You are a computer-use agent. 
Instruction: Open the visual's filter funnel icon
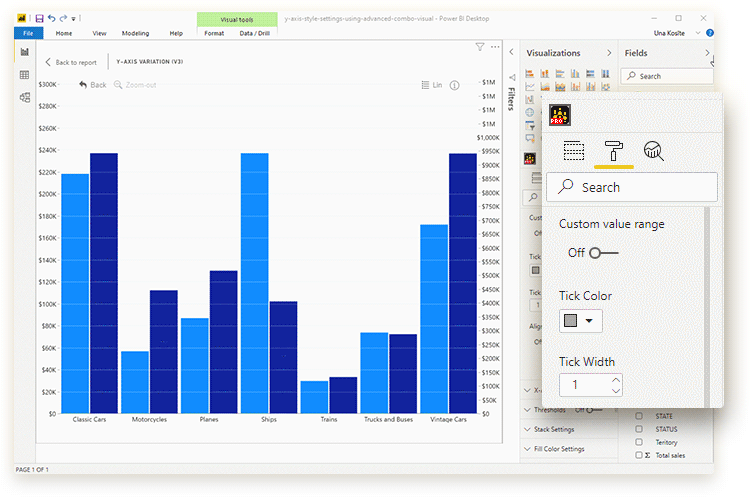[x=480, y=47]
